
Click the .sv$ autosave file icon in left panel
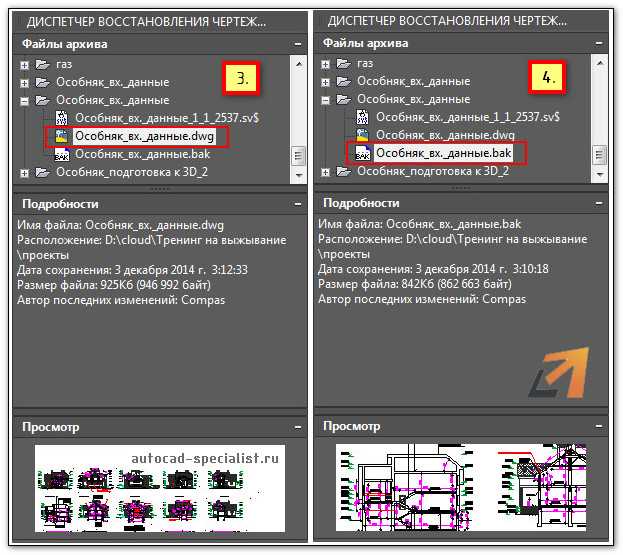tap(62, 118)
